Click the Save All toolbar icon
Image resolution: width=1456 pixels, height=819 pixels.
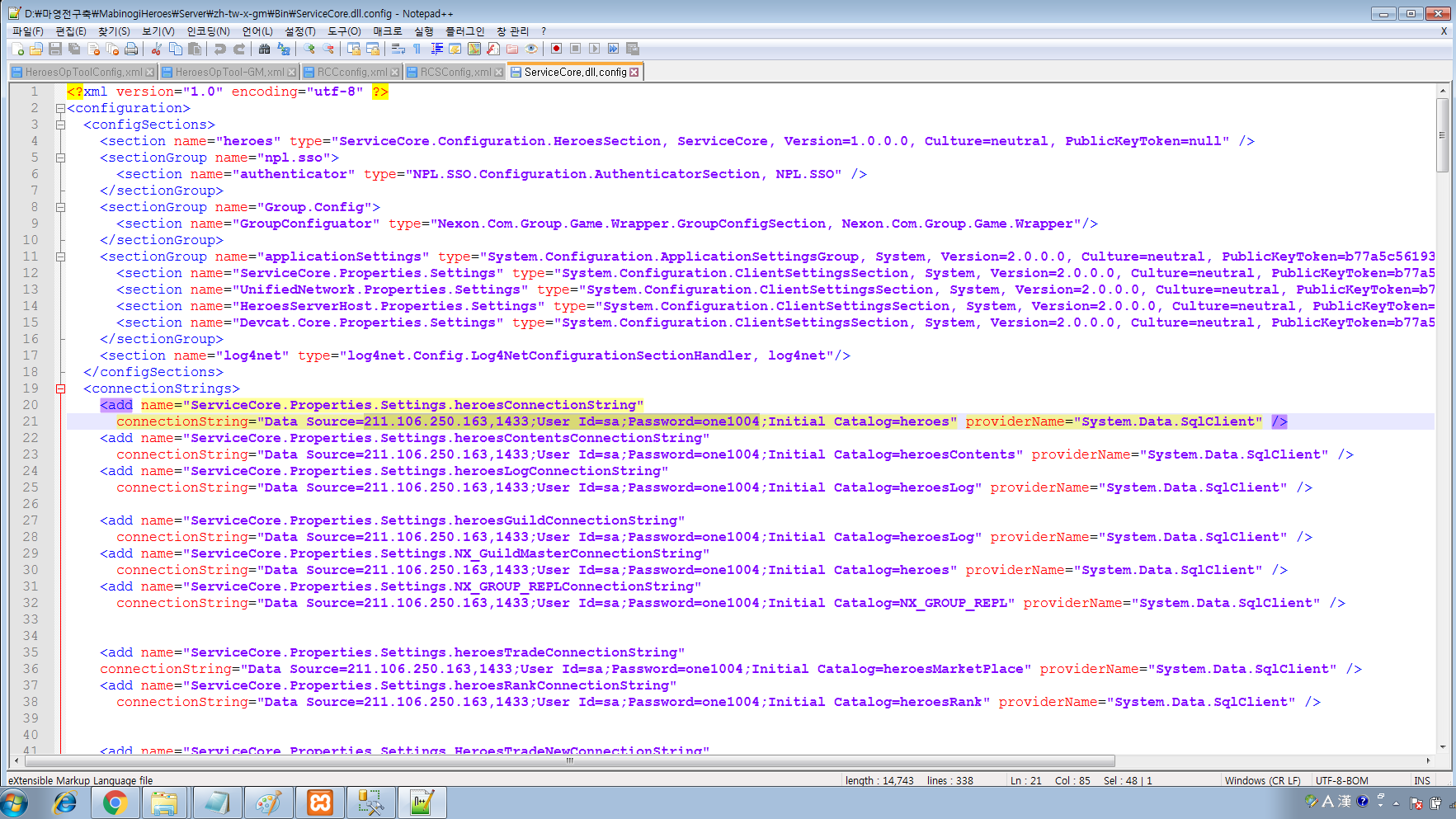74,49
